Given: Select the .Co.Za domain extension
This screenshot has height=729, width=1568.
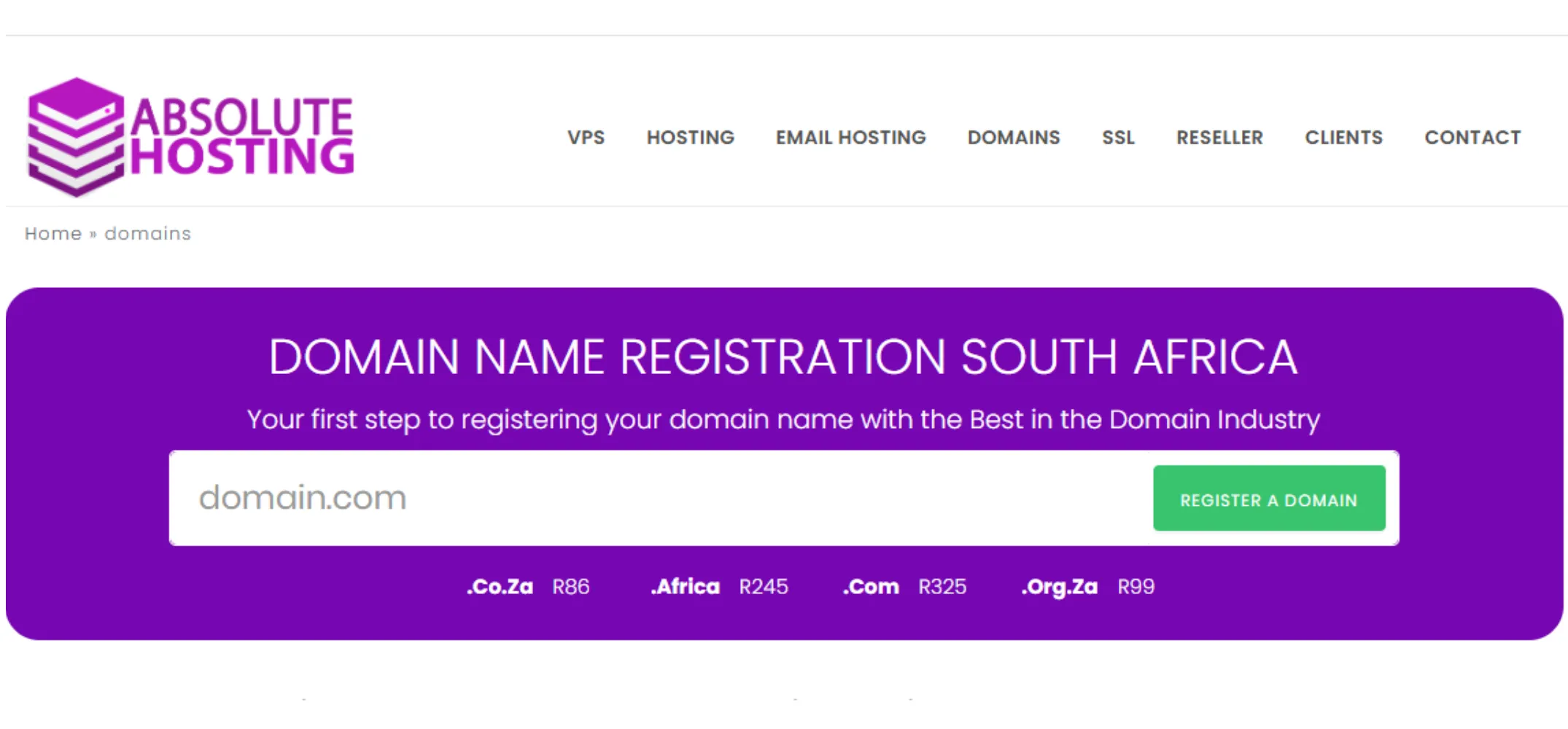Looking at the screenshot, I should (x=500, y=587).
